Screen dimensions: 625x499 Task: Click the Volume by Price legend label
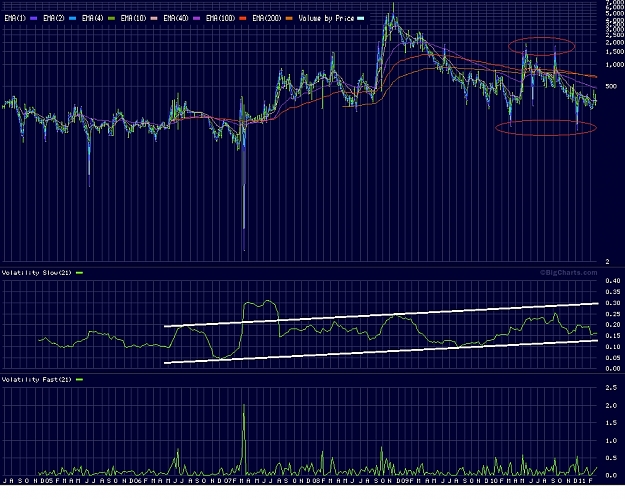tap(326, 18)
